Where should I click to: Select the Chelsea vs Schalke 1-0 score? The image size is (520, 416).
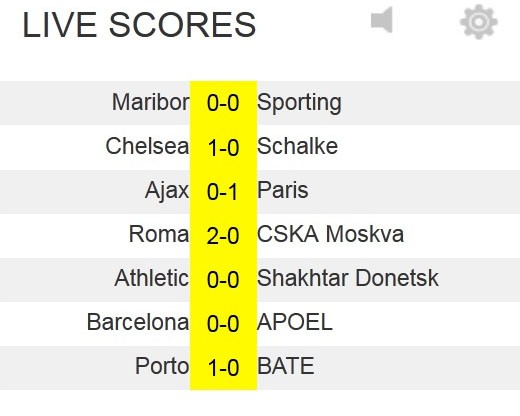pos(223,147)
